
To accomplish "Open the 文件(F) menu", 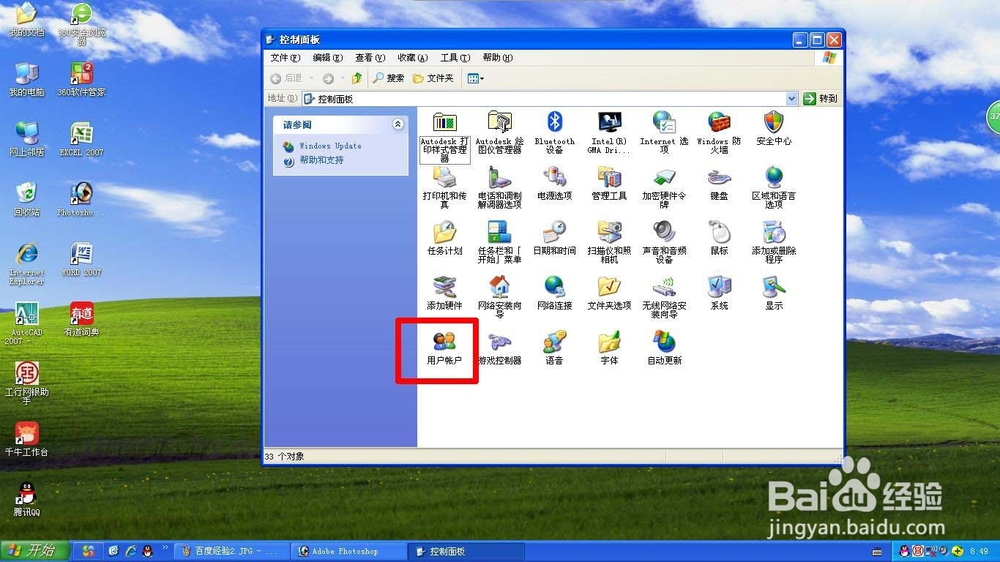I will point(284,57).
